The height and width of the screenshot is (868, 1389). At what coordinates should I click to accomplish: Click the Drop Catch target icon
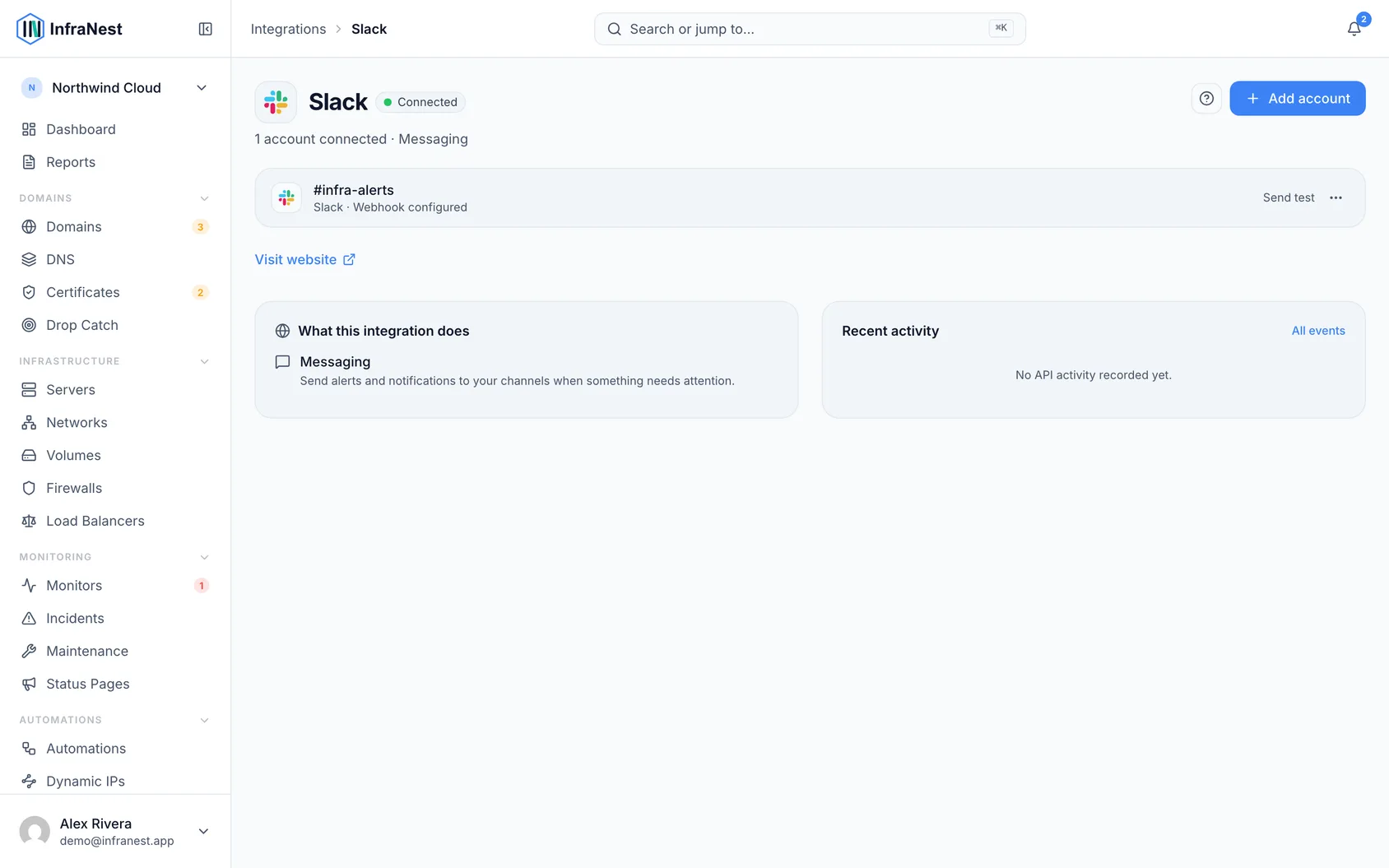click(29, 326)
